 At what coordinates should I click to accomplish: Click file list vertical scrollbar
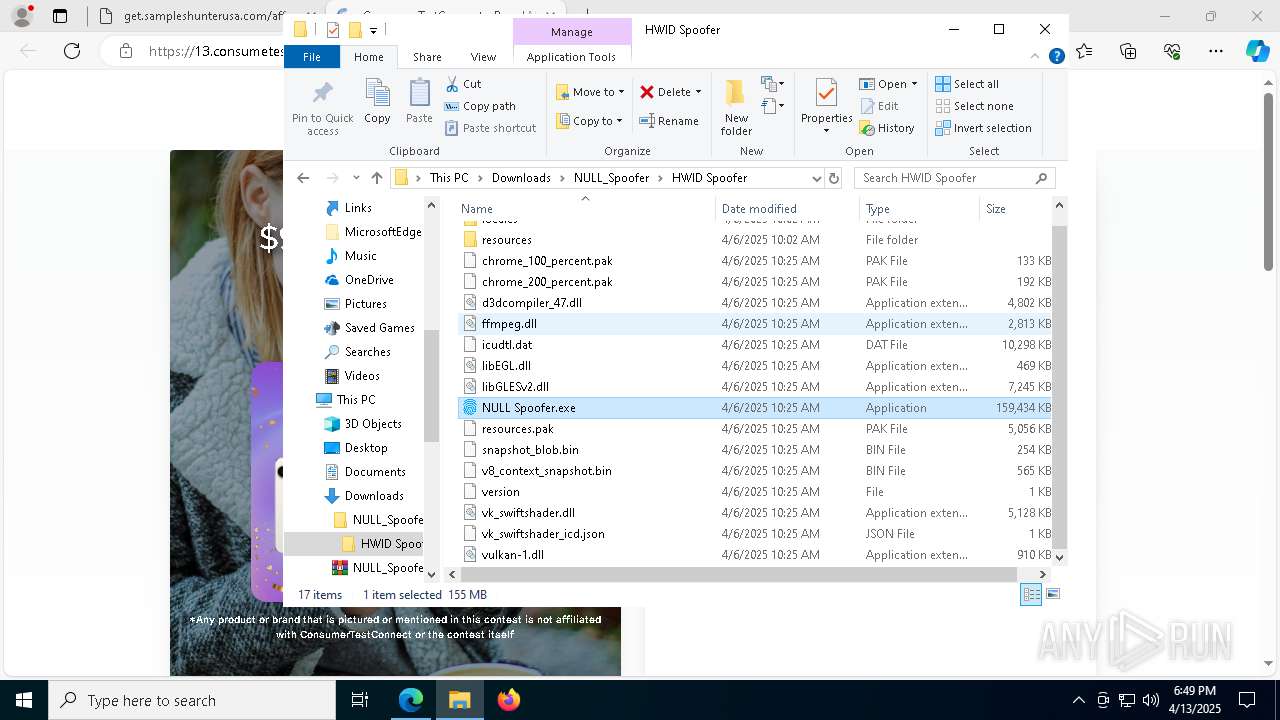[1059, 385]
